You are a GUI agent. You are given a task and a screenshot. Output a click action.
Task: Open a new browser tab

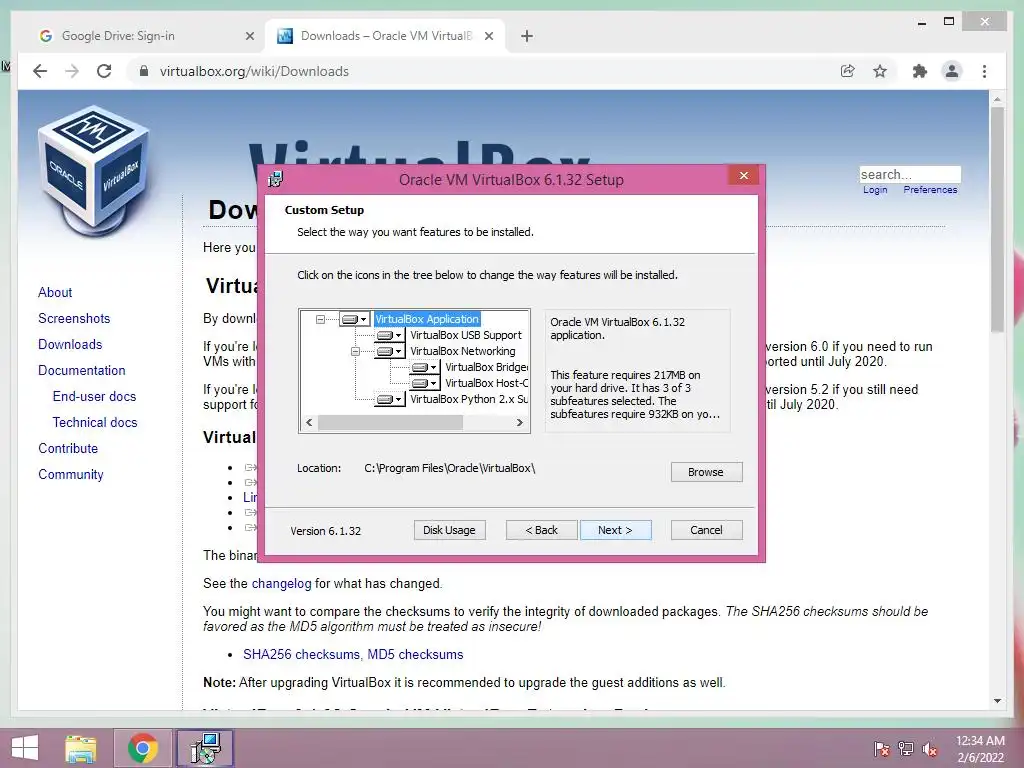pyautogui.click(x=527, y=37)
